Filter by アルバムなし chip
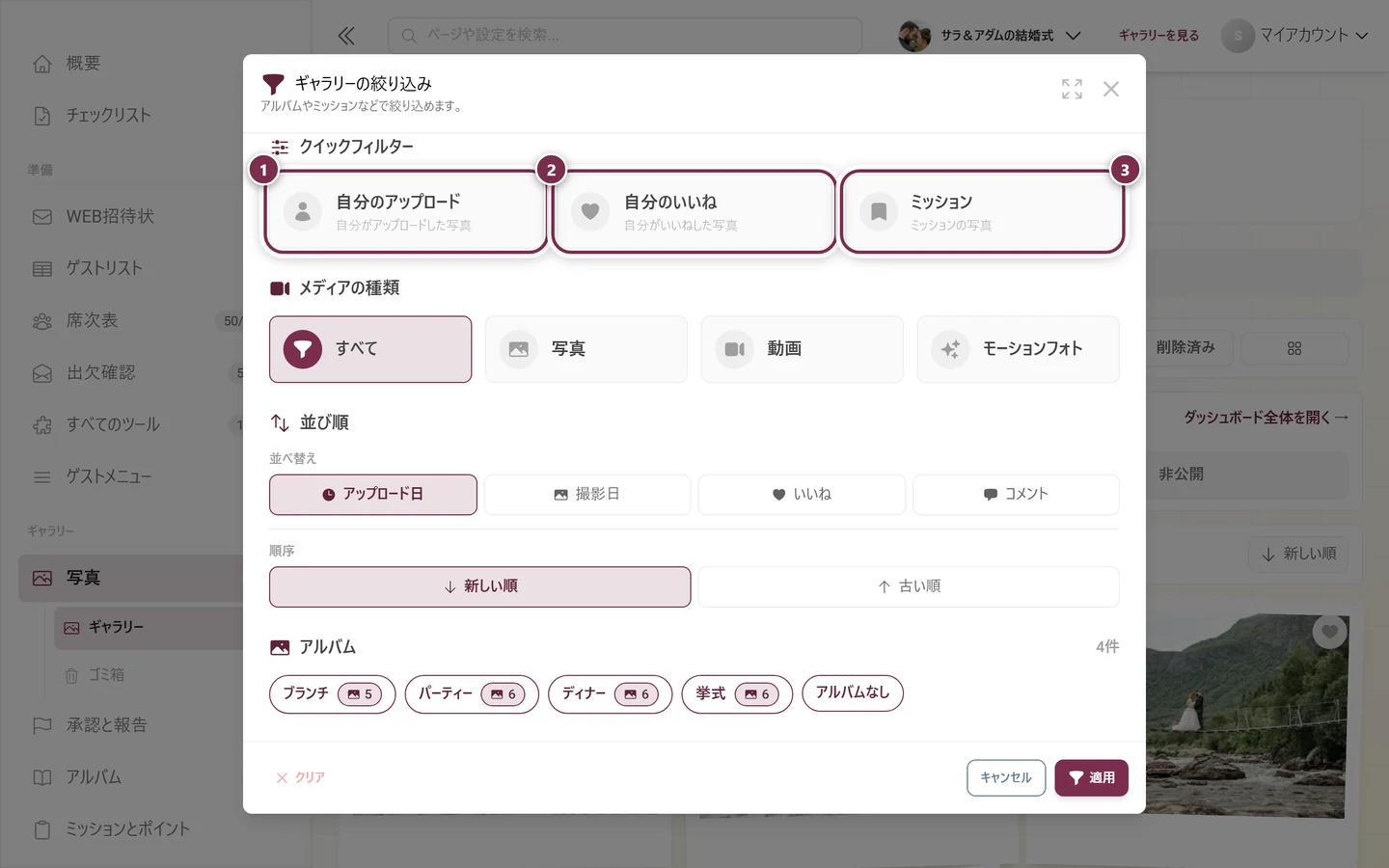The width and height of the screenshot is (1389, 868). pyautogui.click(x=853, y=693)
